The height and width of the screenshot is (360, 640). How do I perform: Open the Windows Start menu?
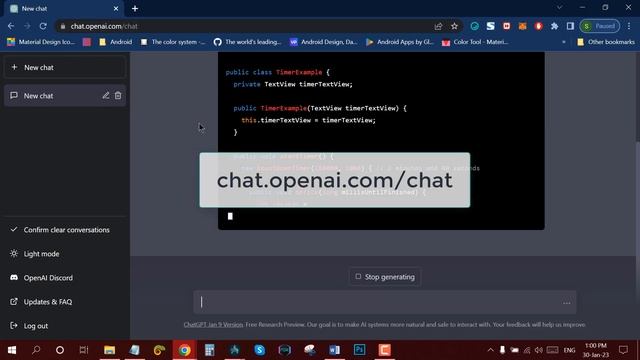tap(12, 350)
